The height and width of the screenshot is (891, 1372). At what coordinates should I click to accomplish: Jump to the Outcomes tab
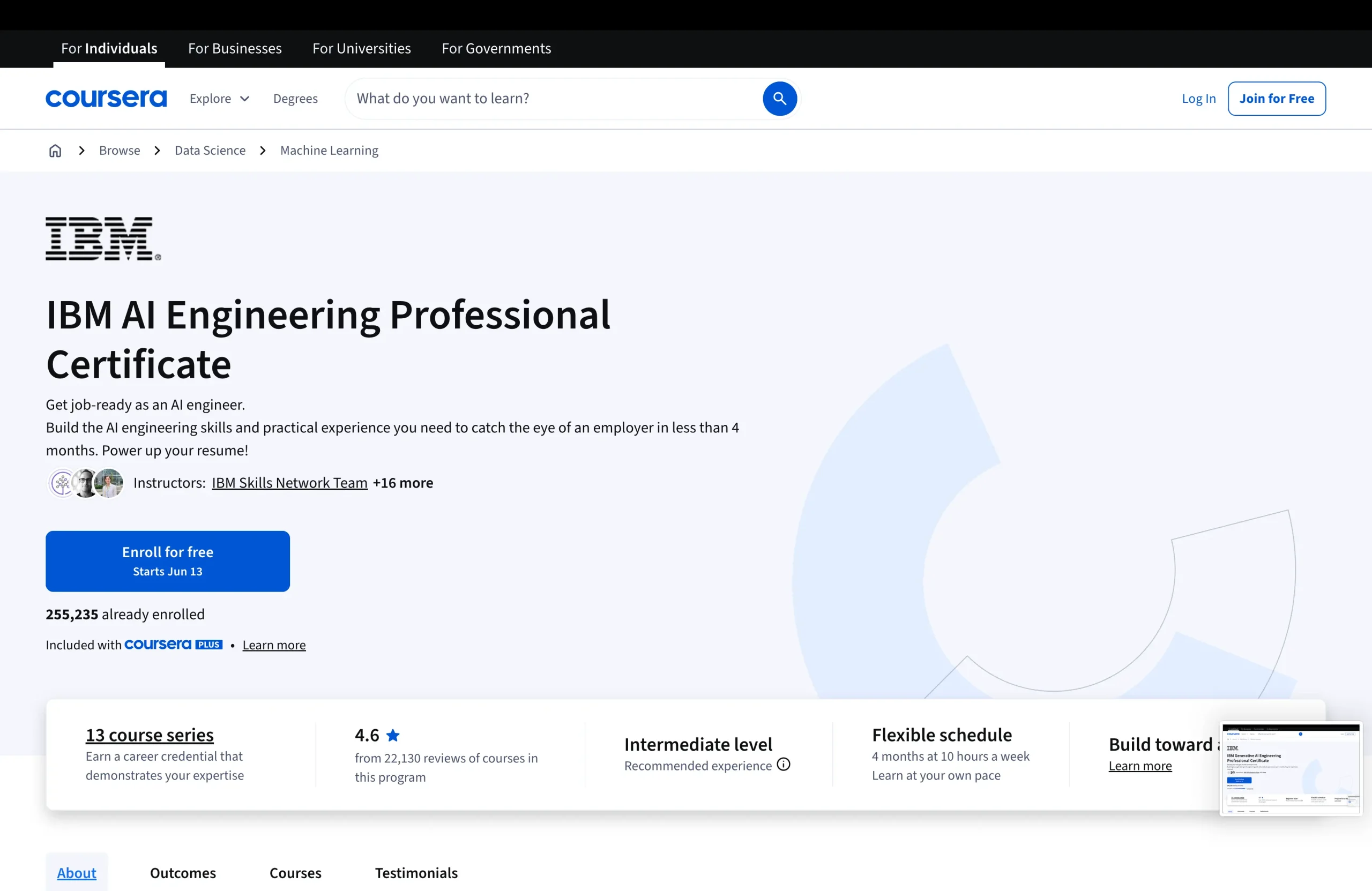(183, 873)
